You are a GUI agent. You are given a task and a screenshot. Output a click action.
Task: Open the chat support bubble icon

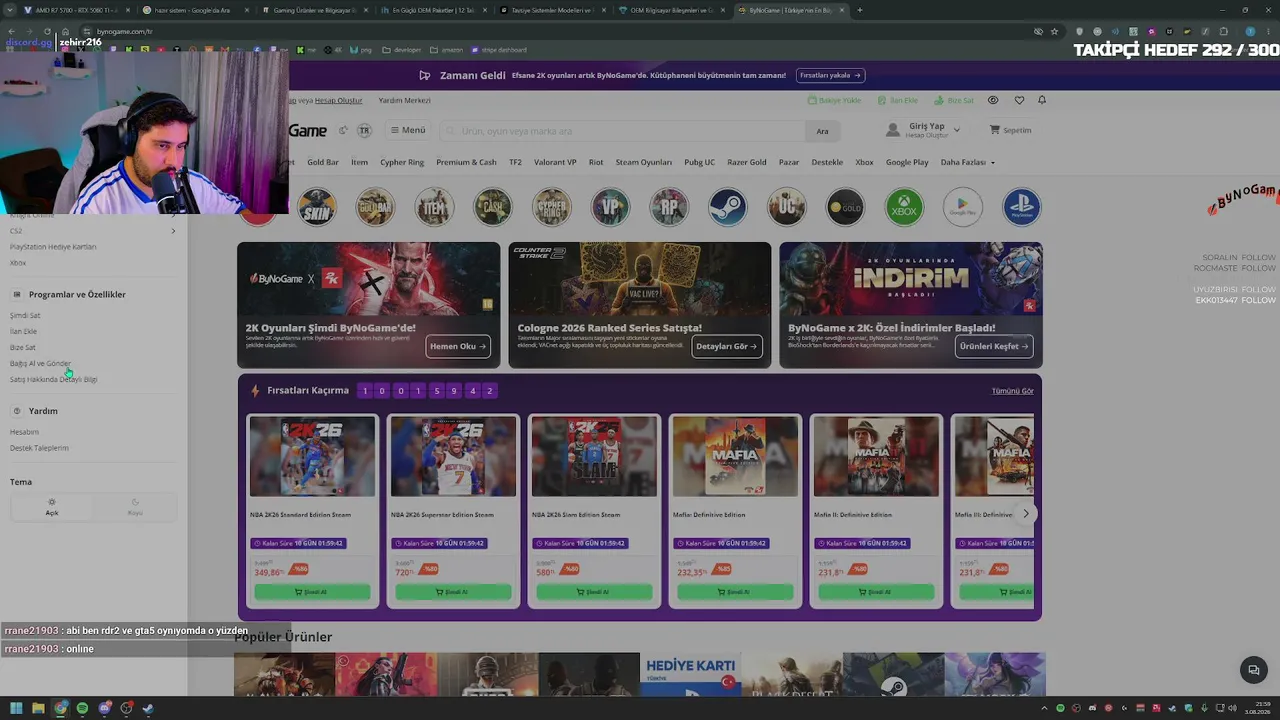(x=1253, y=670)
